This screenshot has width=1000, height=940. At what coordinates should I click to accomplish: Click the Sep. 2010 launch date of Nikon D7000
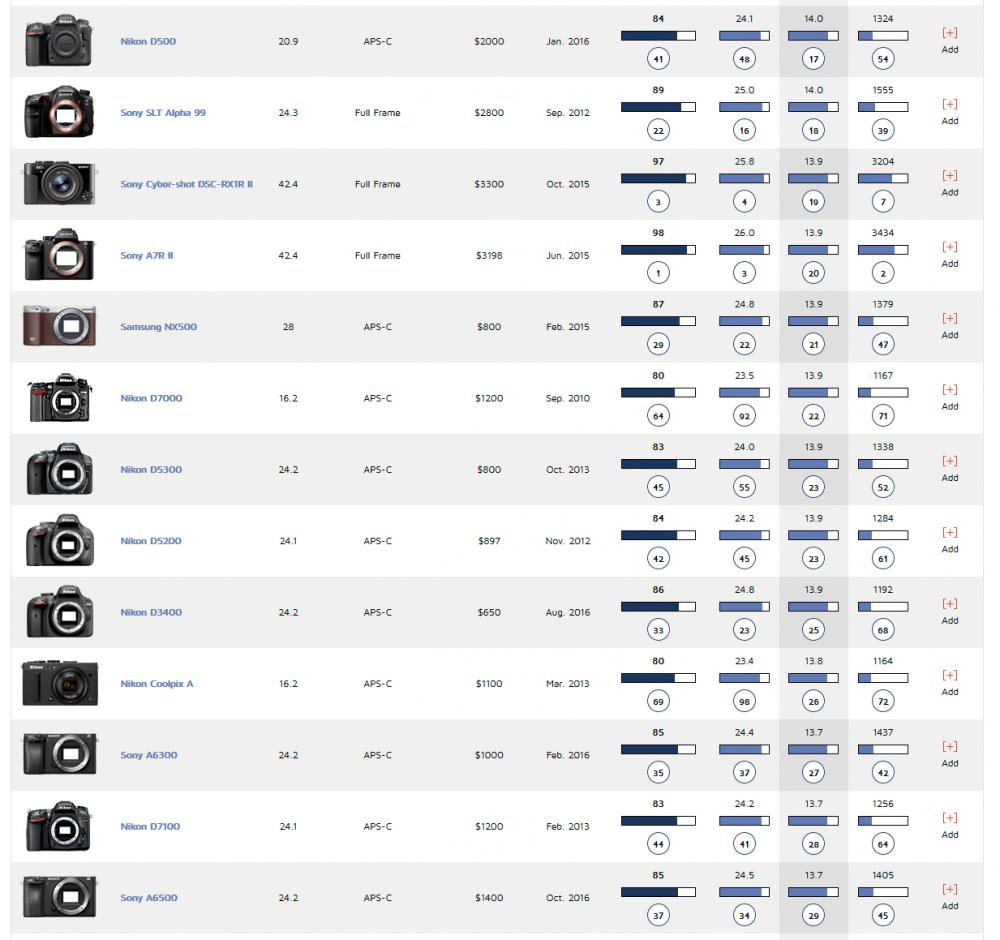point(568,399)
